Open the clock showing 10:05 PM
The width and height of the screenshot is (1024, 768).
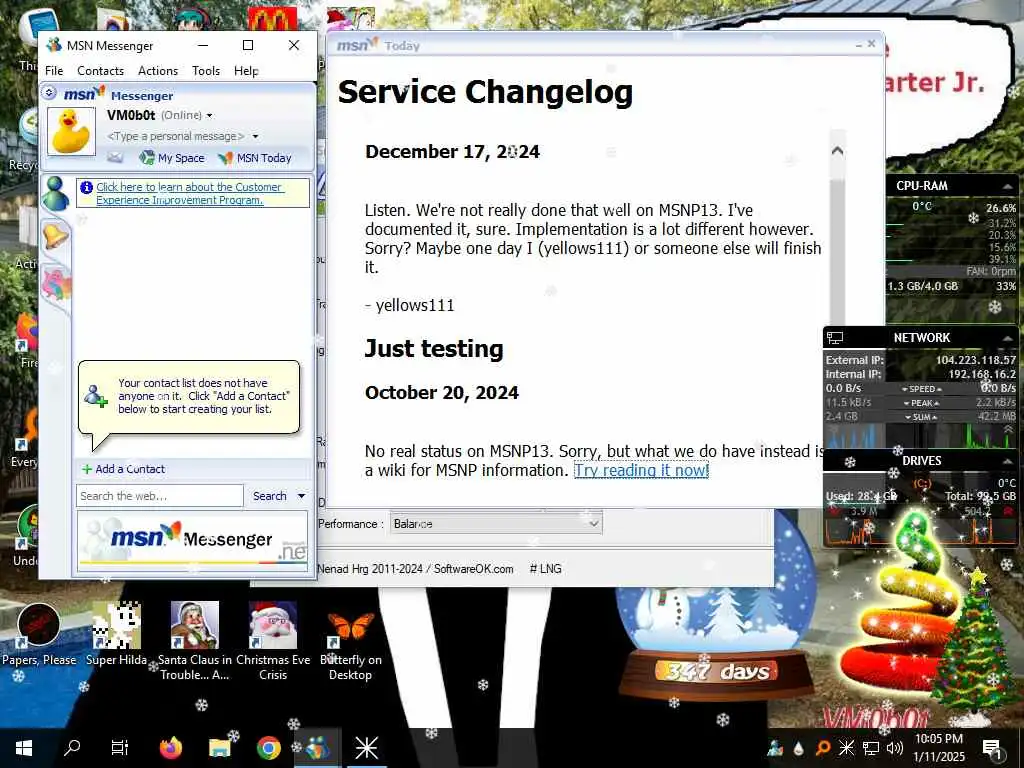939,748
